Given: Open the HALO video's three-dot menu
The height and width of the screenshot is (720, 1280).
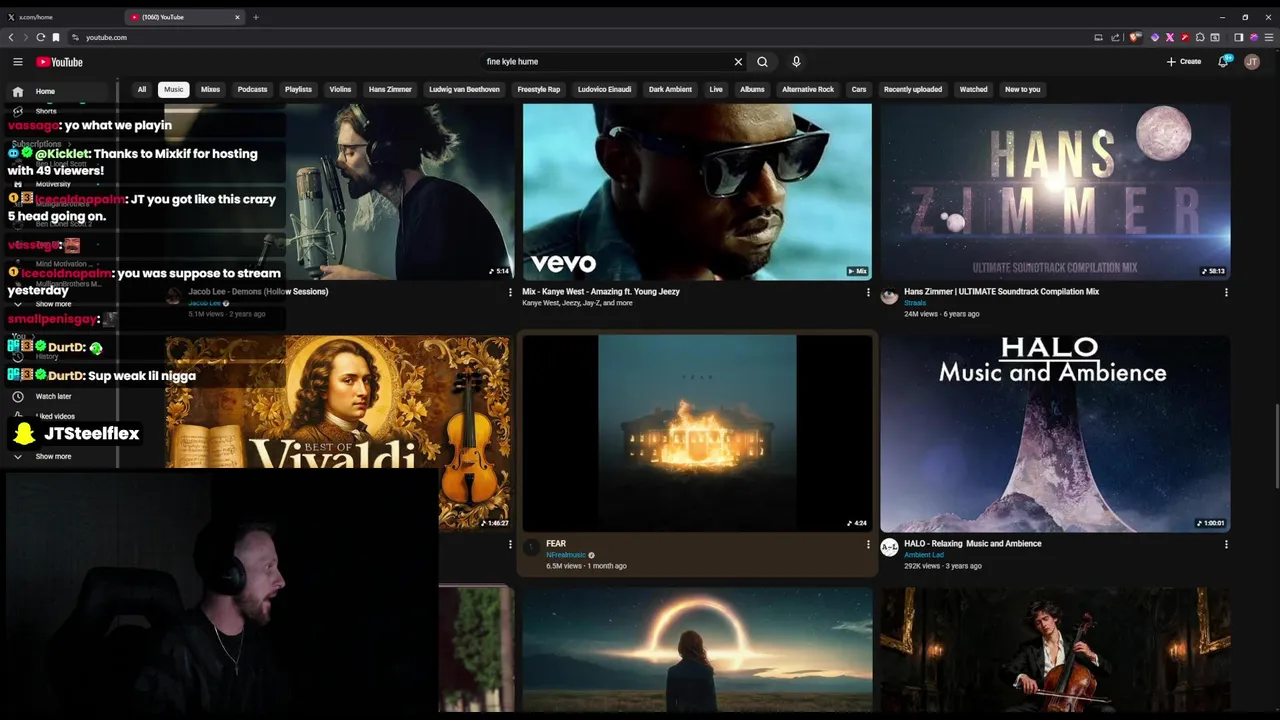Looking at the screenshot, I should [x=1226, y=544].
